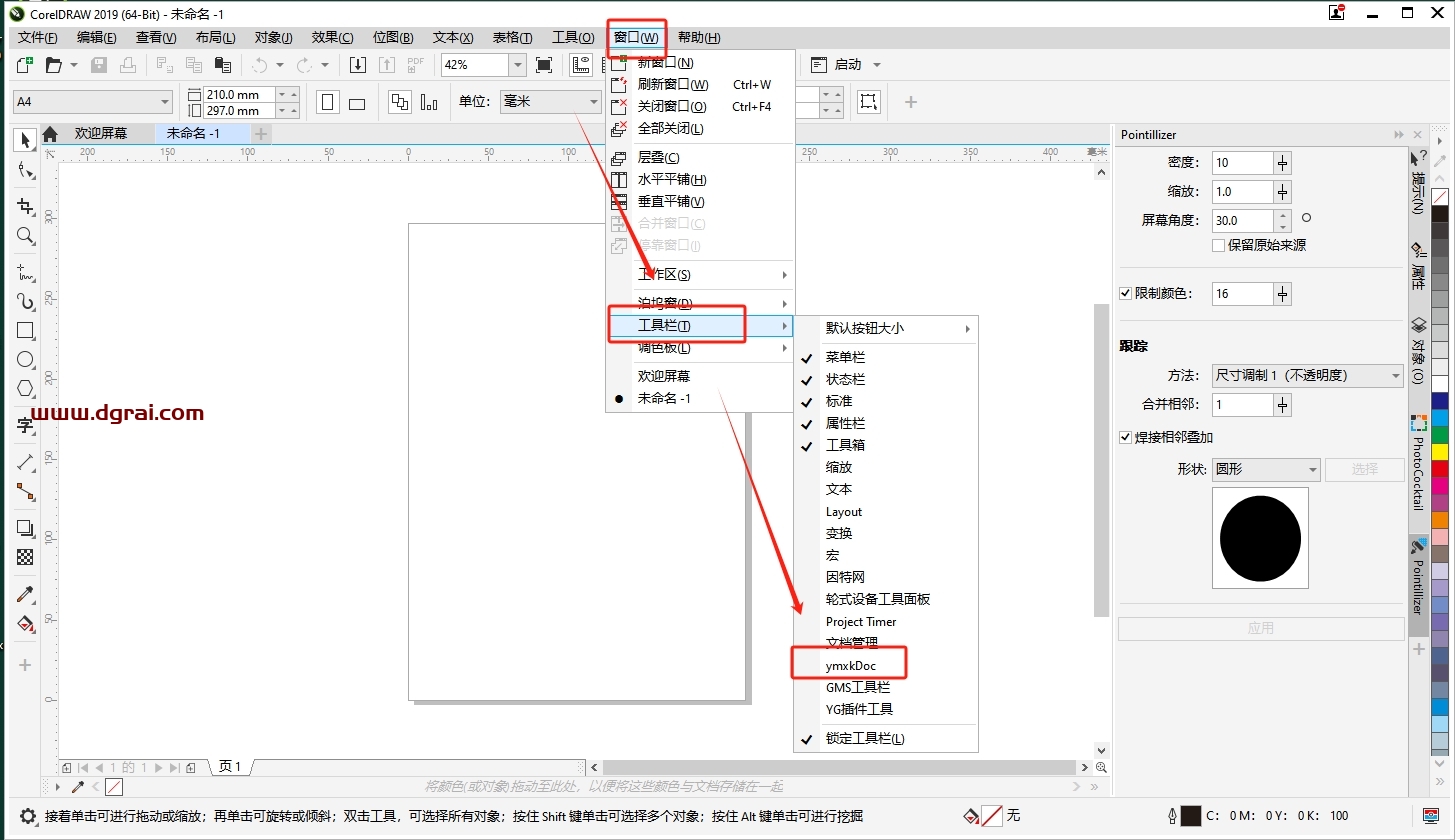1455x840 pixels.
Task: Switch to the 欢迎屏幕 tab
Action: (x=100, y=133)
